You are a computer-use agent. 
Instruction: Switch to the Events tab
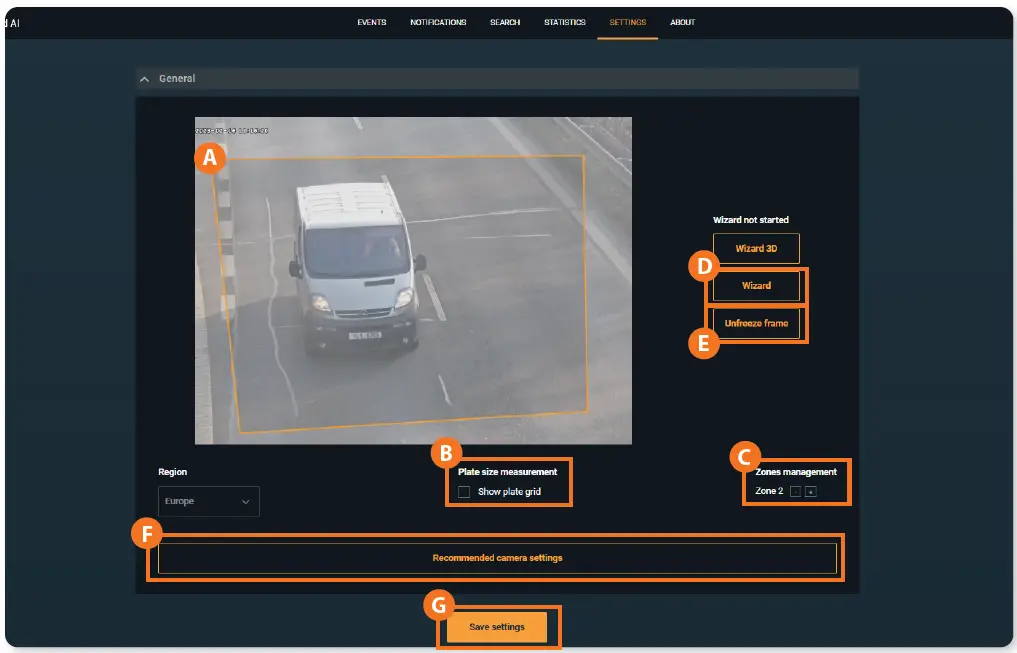(371, 22)
